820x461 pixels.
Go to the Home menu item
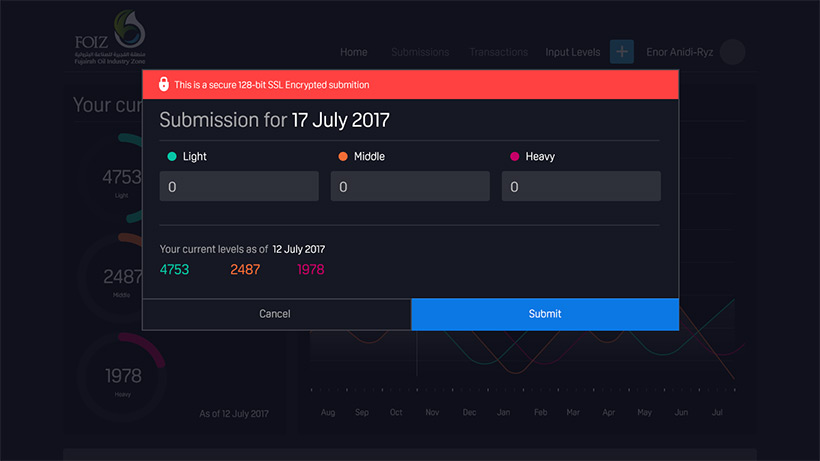[x=354, y=52]
